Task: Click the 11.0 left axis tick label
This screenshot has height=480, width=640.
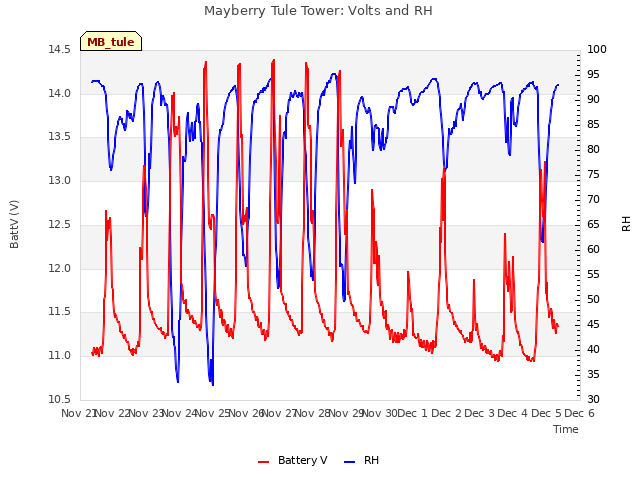Action: pos(59,356)
